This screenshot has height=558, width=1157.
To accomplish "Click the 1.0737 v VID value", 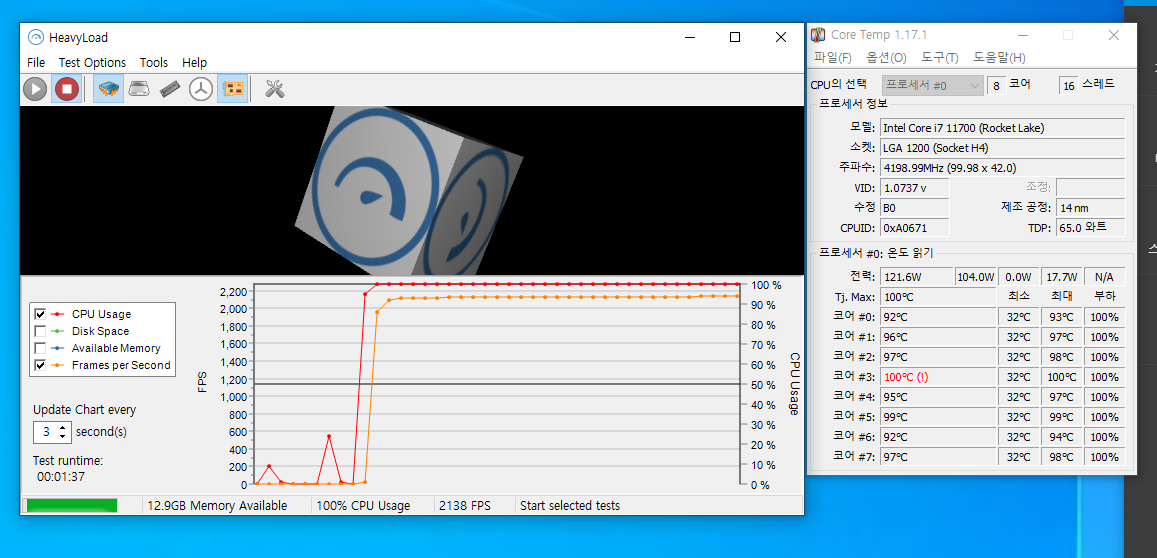I will pyautogui.click(x=914, y=187).
